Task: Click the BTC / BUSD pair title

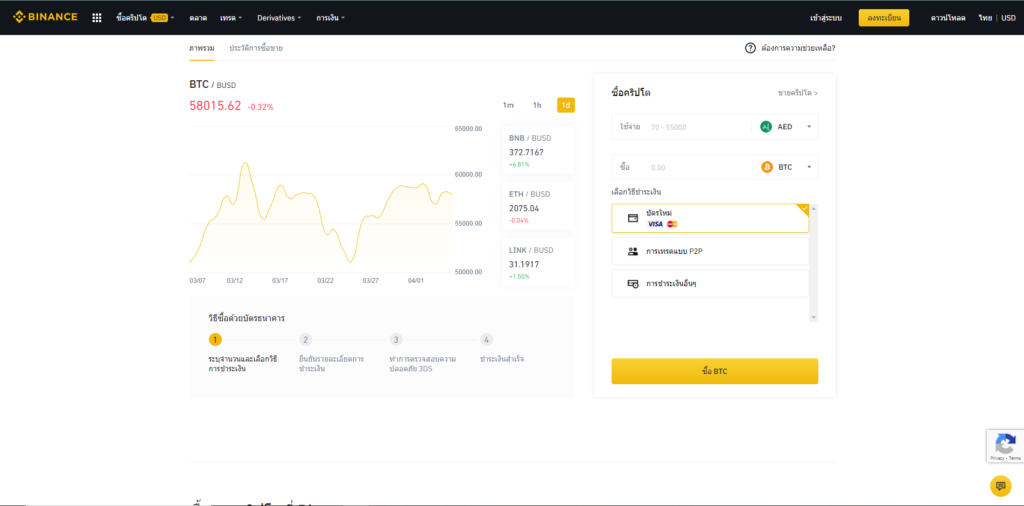Action: coord(213,84)
